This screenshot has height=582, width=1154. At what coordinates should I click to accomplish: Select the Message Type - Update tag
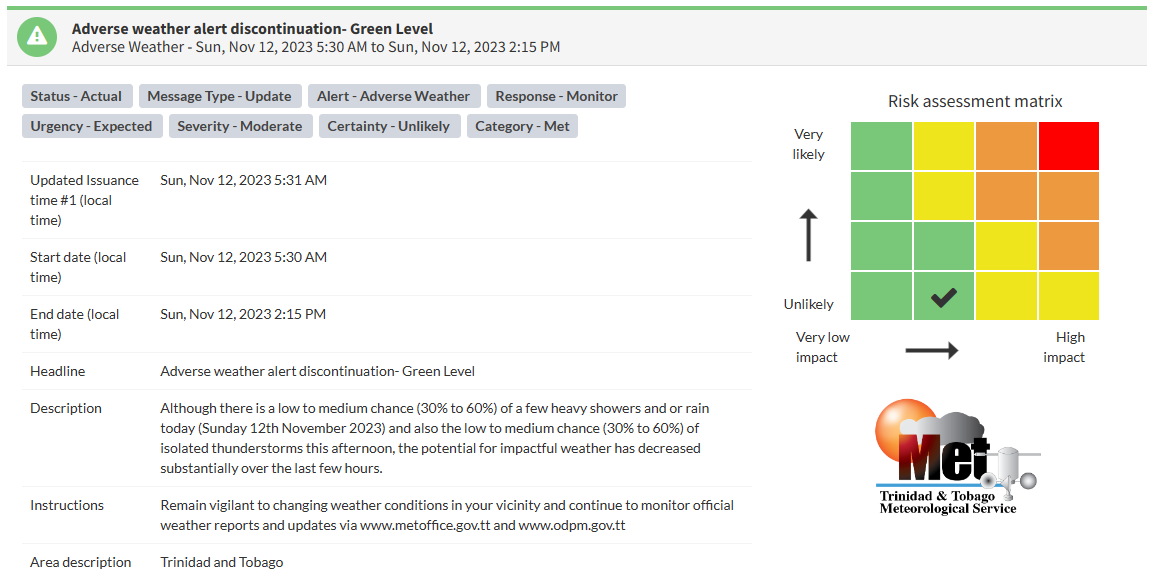(x=219, y=96)
